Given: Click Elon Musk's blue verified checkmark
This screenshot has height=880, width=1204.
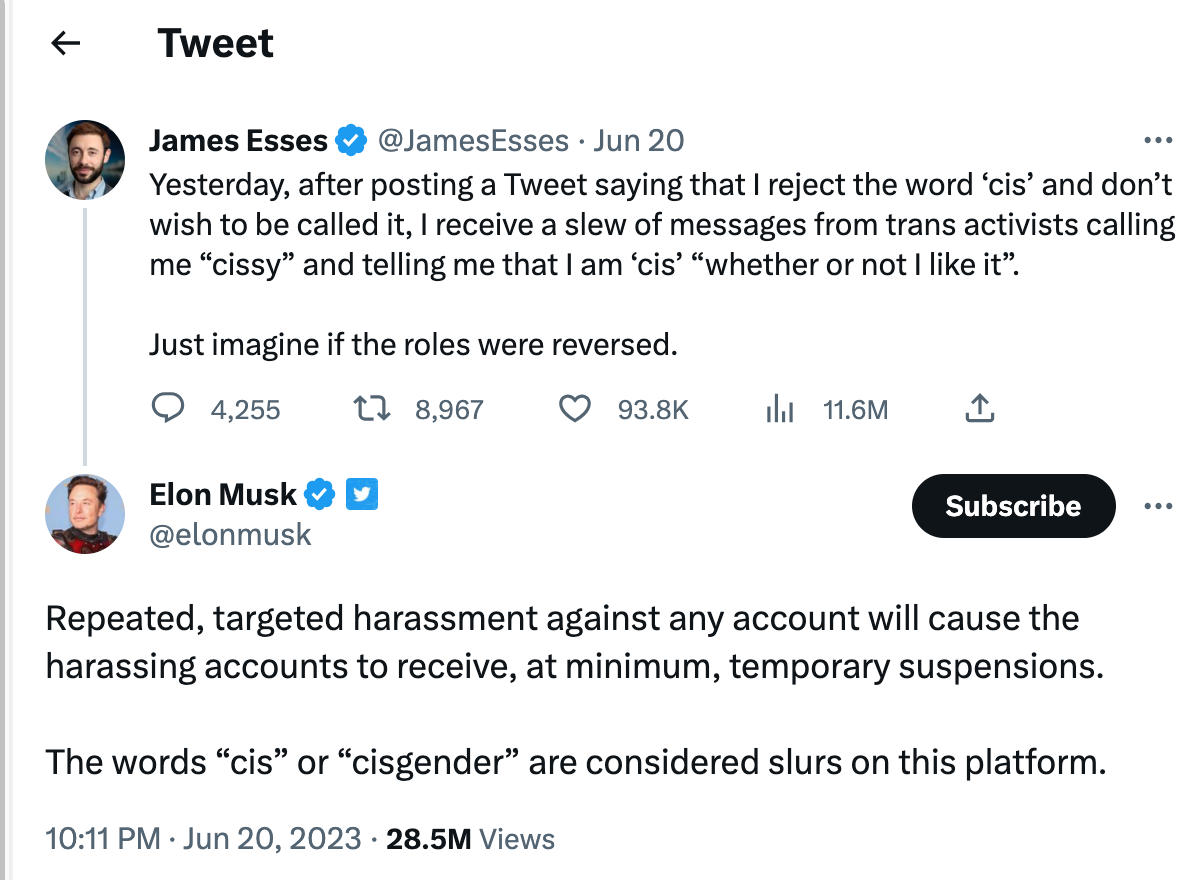Looking at the screenshot, I should [319, 494].
